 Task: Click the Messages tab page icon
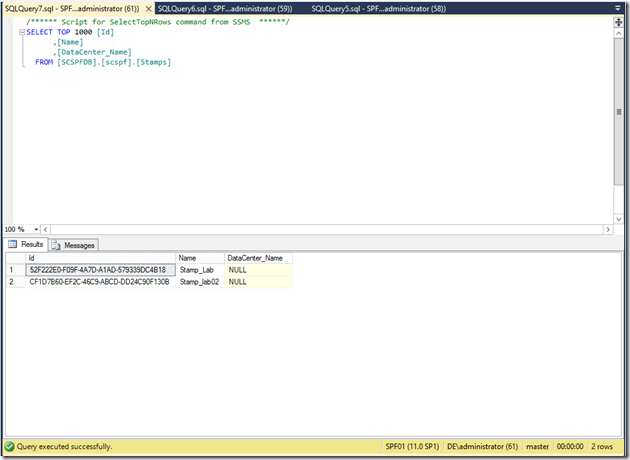[57, 244]
